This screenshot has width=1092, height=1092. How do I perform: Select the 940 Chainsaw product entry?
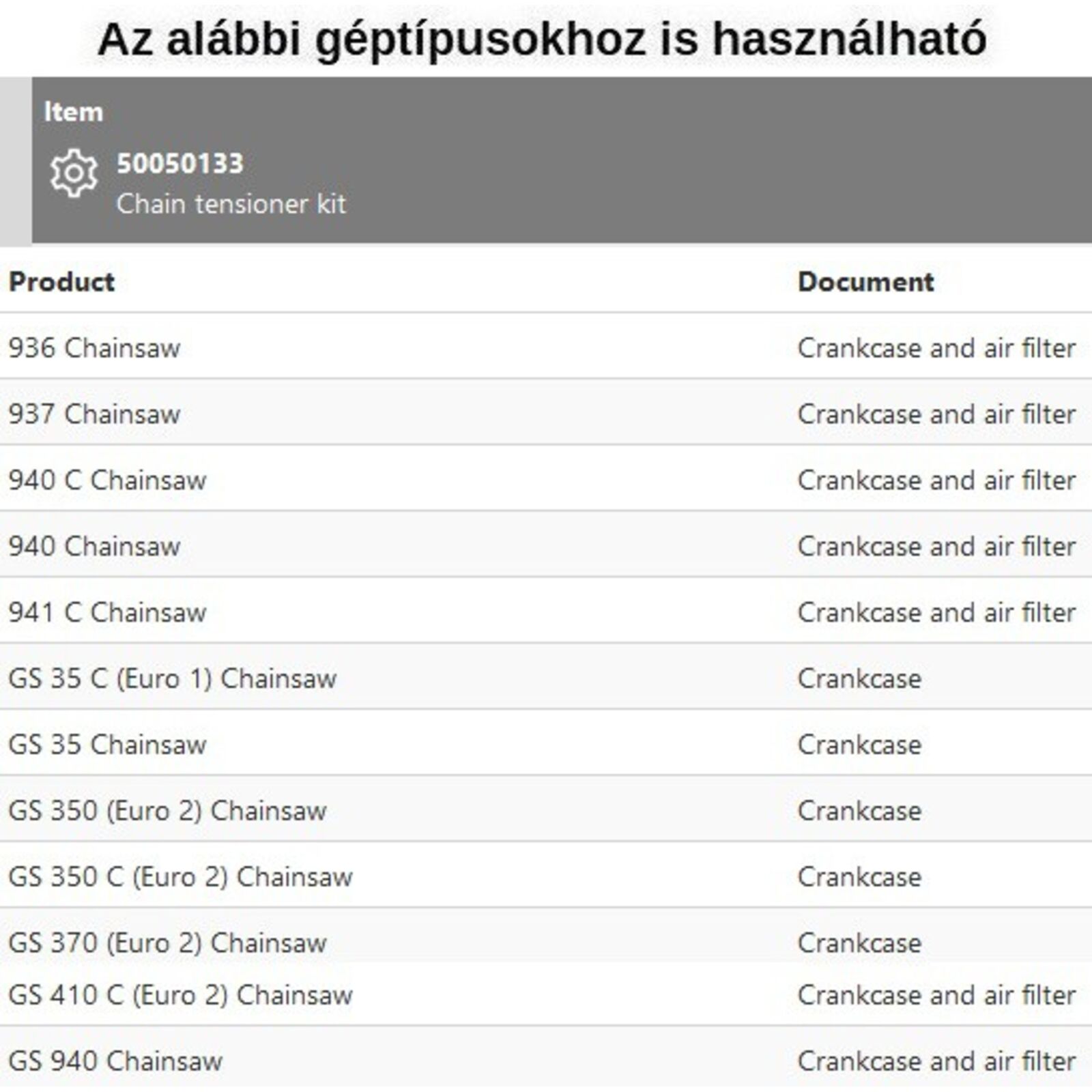(94, 547)
